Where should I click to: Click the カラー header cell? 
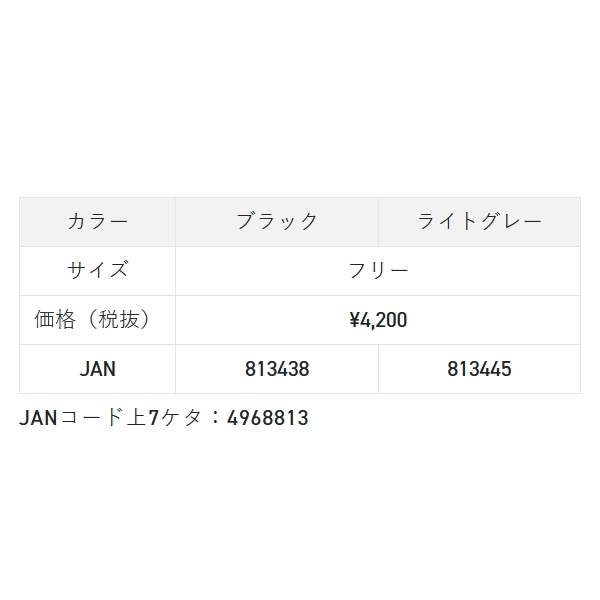pos(97,222)
